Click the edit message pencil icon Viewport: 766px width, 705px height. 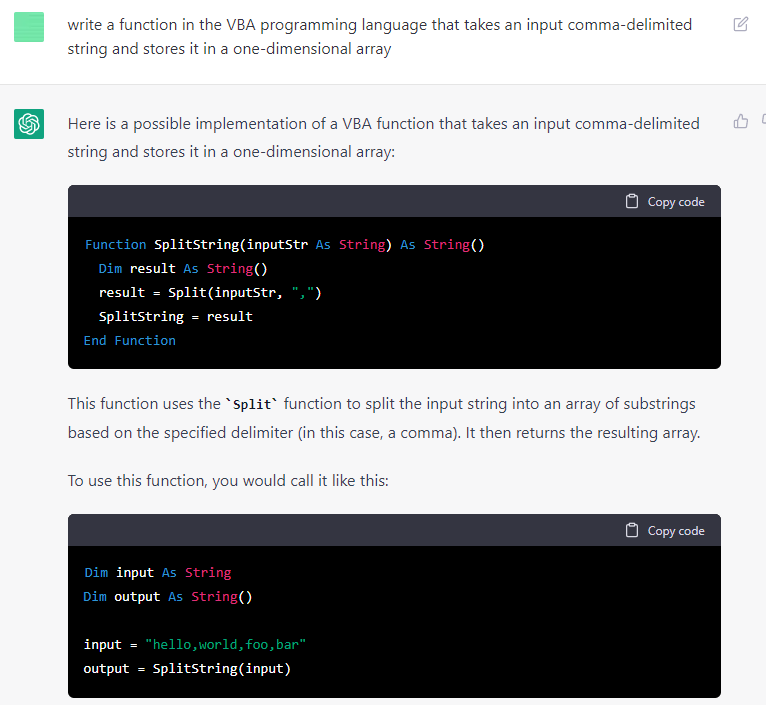click(x=741, y=24)
